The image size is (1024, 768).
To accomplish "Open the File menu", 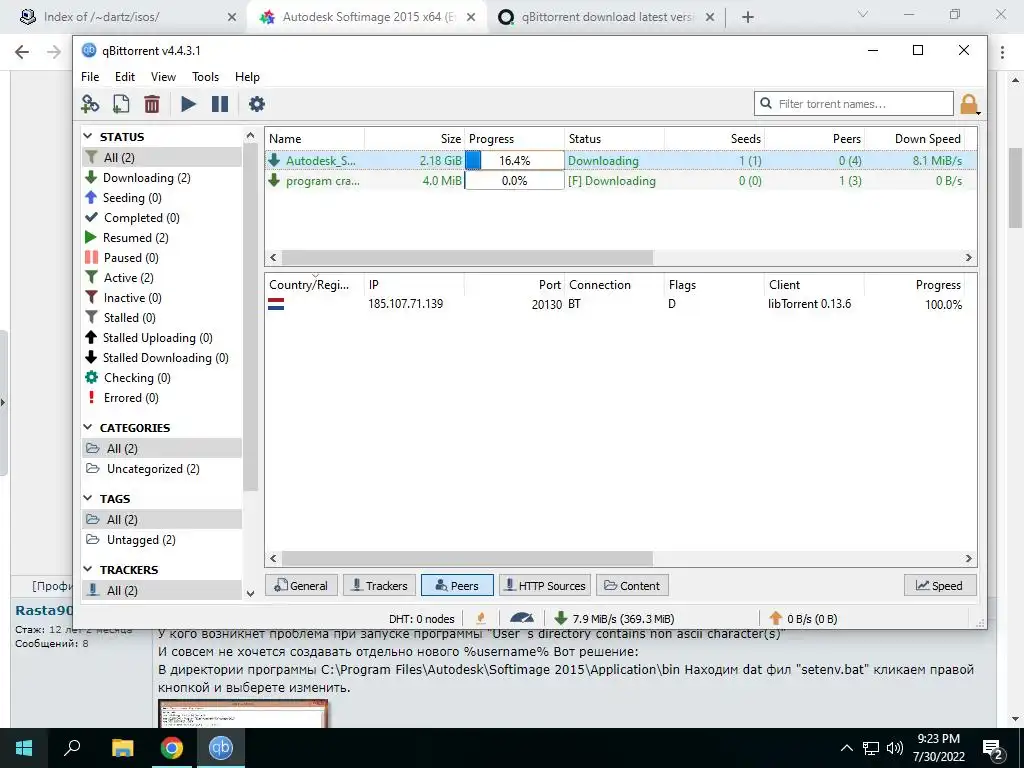I will coord(90,76).
